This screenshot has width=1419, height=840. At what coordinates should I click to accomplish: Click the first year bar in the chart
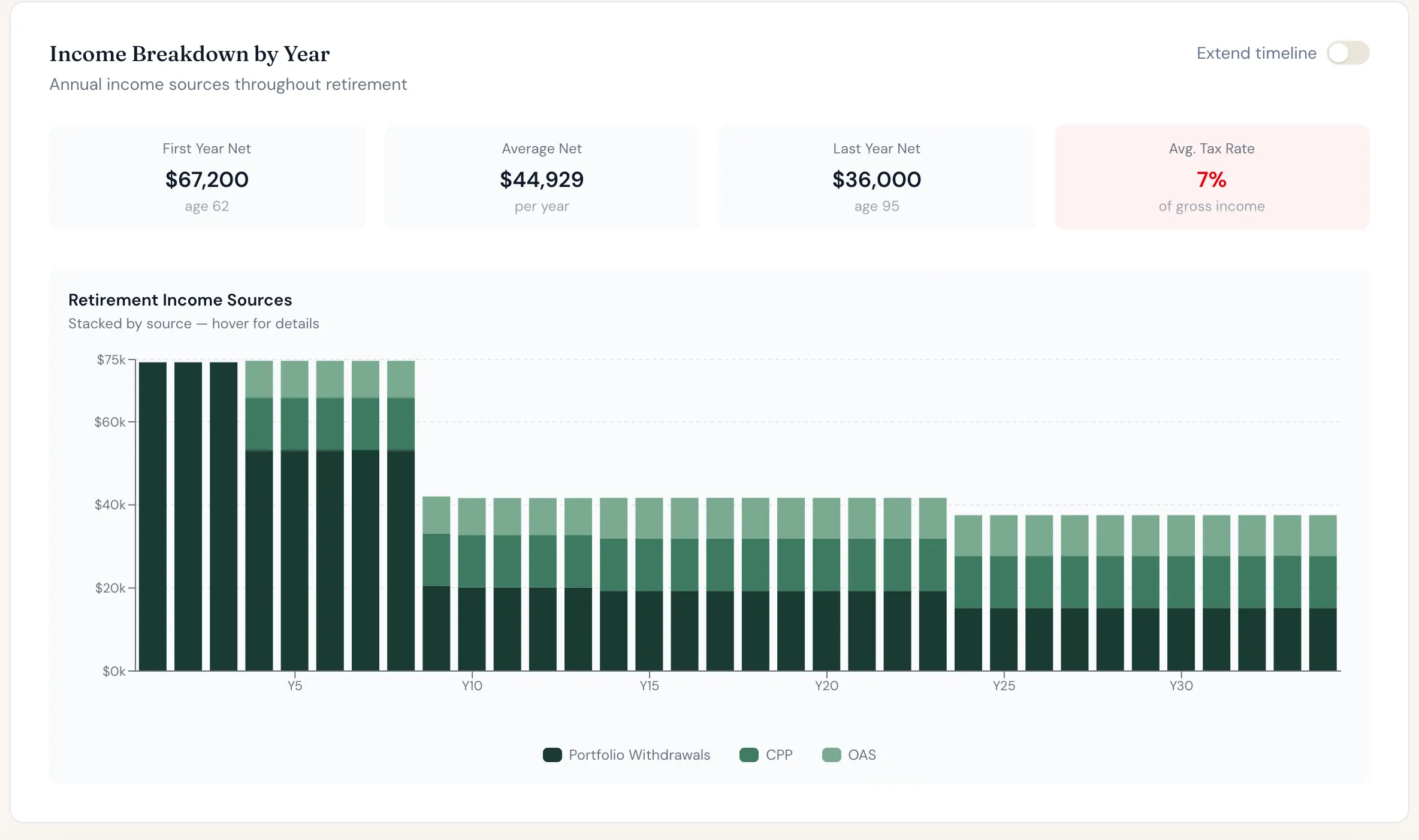[x=153, y=516]
